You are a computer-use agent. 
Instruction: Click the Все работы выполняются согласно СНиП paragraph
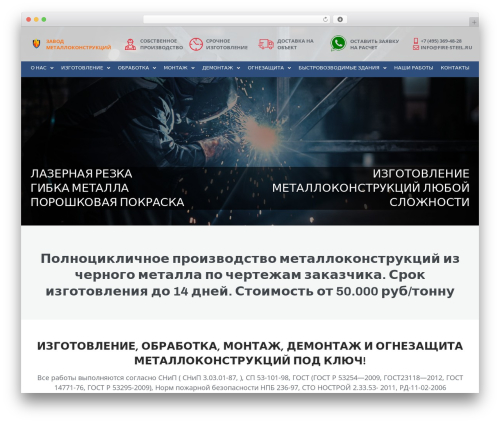pyautogui.click(x=250, y=383)
